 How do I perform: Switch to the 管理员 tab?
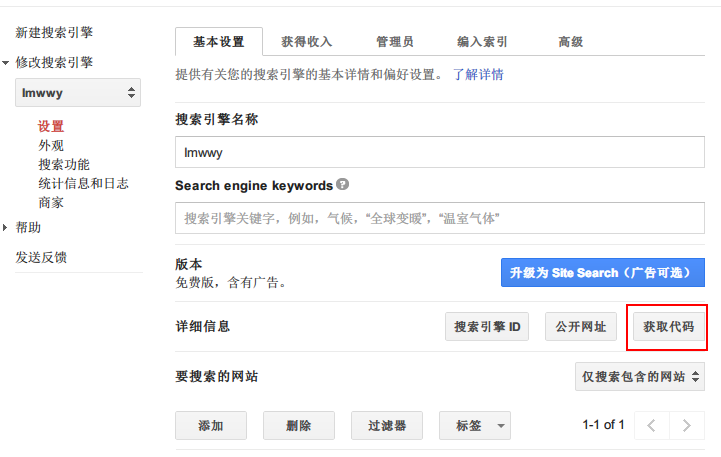[x=395, y=42]
